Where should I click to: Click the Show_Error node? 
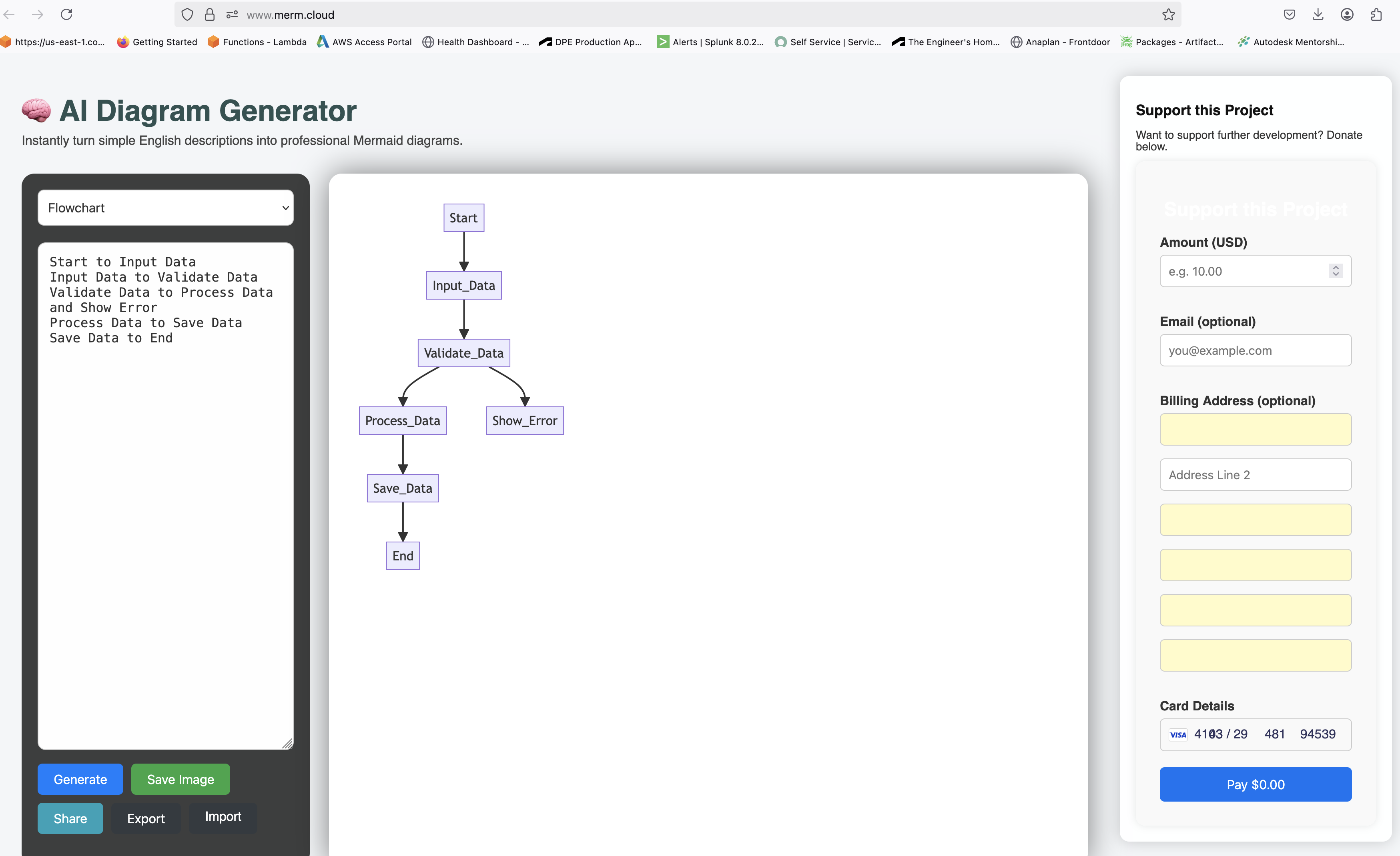525,420
